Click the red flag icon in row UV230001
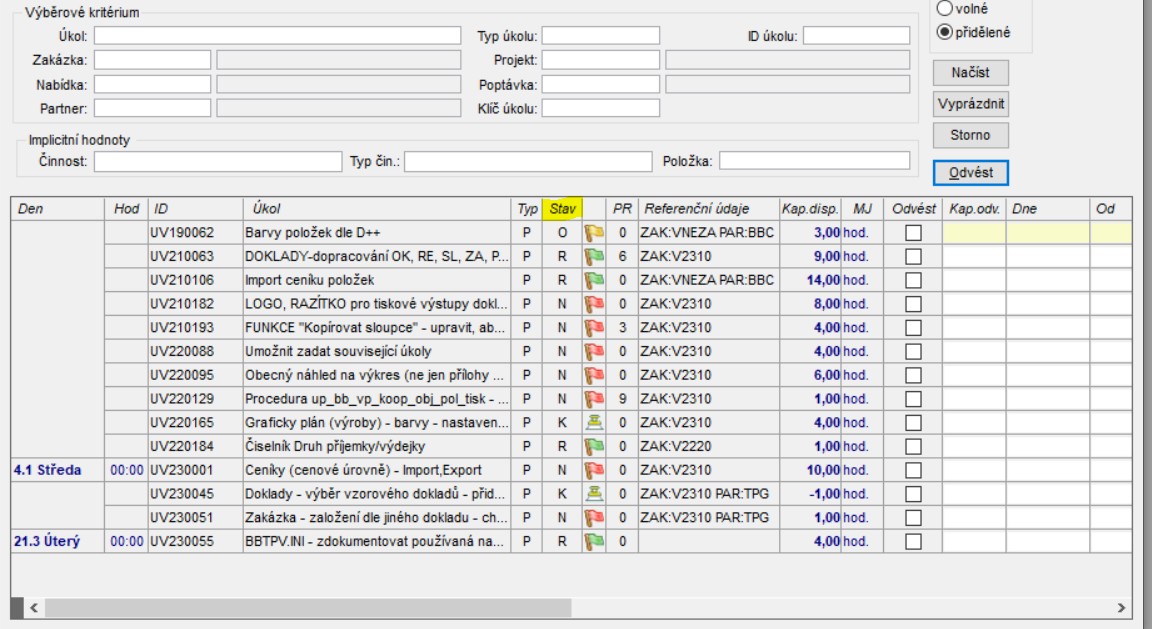The image size is (1152, 629). click(x=594, y=470)
